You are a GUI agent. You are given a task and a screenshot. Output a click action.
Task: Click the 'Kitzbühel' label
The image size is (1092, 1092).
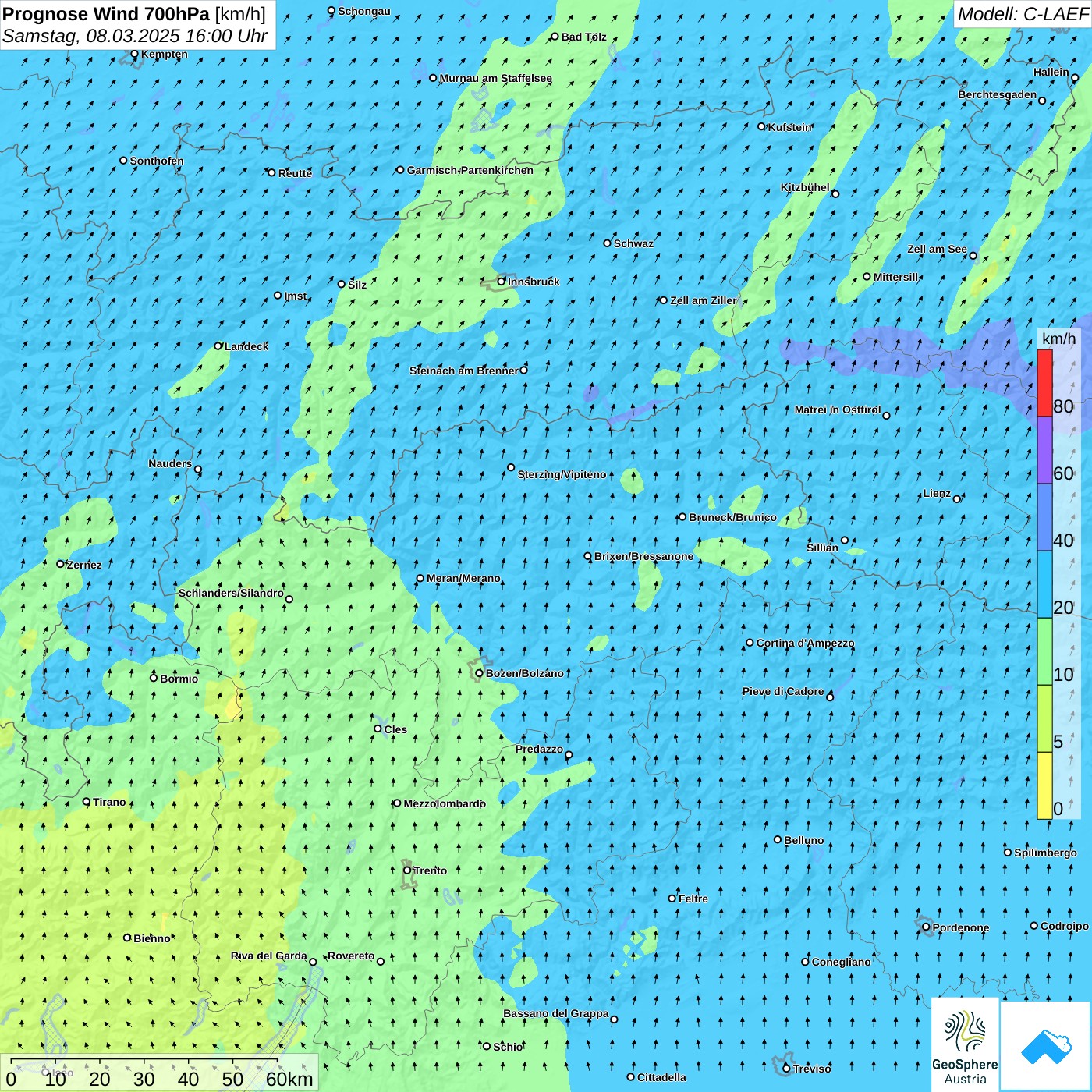(x=805, y=187)
